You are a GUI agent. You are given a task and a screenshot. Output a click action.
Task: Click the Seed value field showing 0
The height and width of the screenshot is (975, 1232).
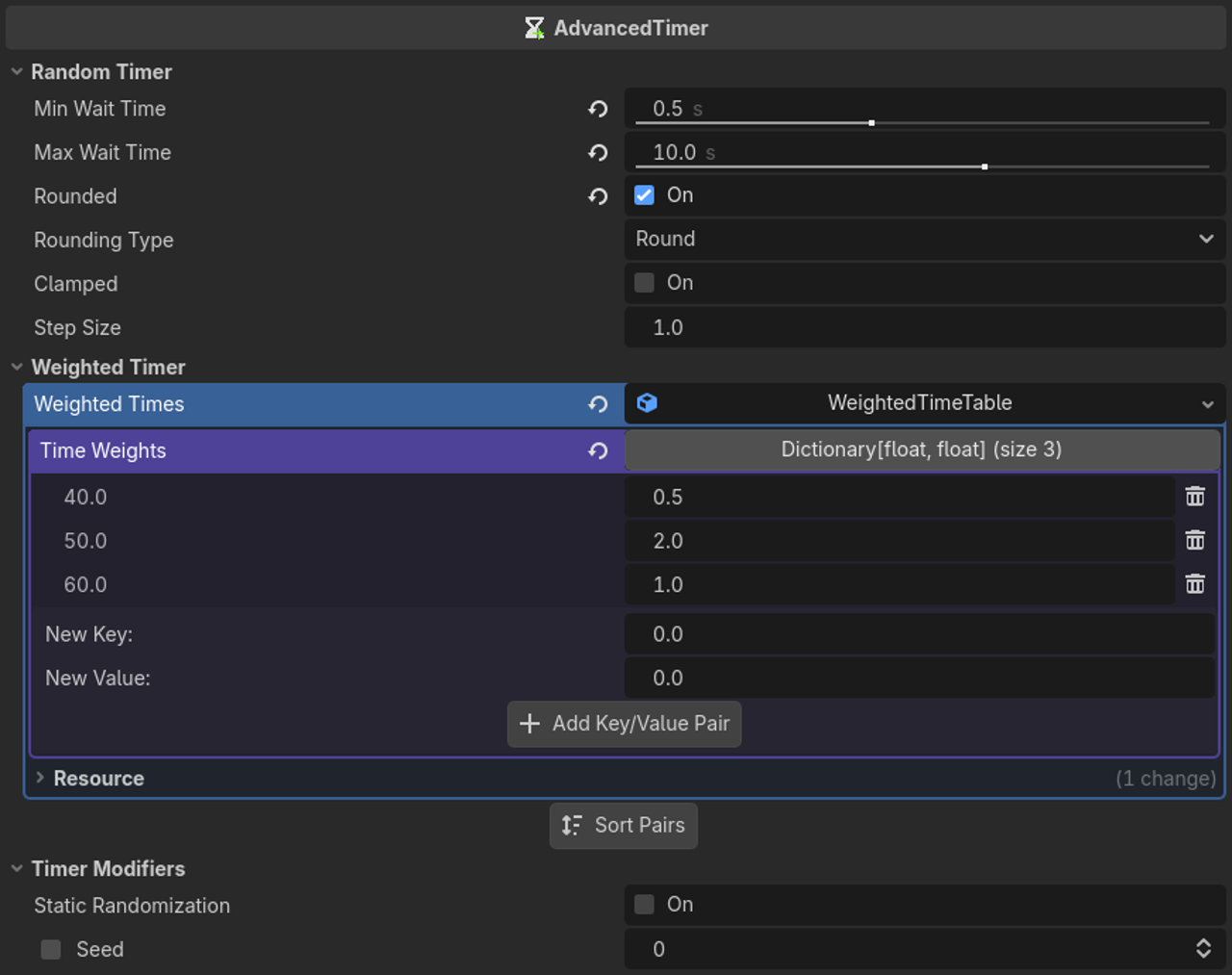pos(925,949)
